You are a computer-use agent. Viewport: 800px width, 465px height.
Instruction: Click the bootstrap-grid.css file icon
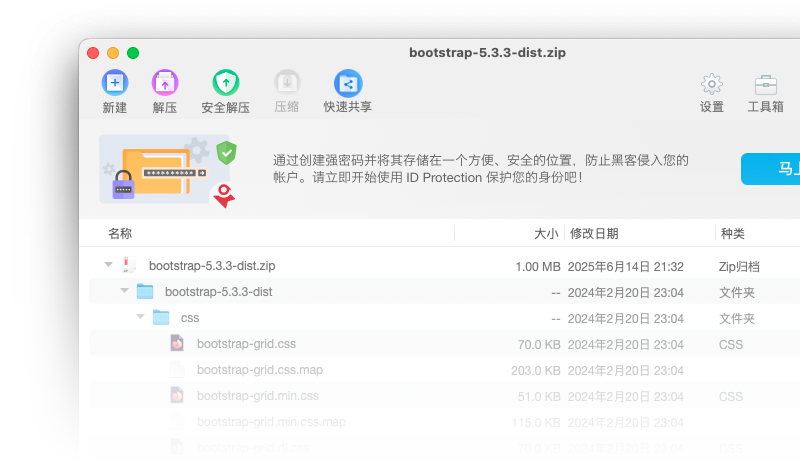(177, 343)
